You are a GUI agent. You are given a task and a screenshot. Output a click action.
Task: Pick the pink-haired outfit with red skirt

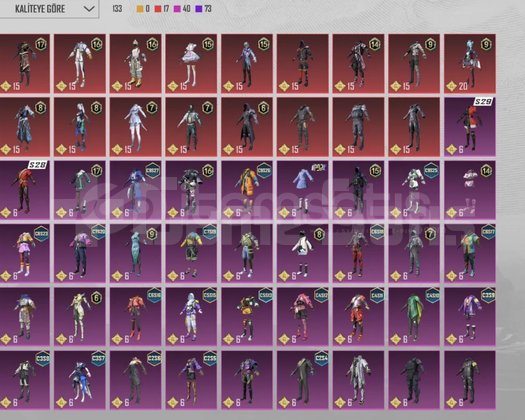pyautogui.click(x=302, y=317)
